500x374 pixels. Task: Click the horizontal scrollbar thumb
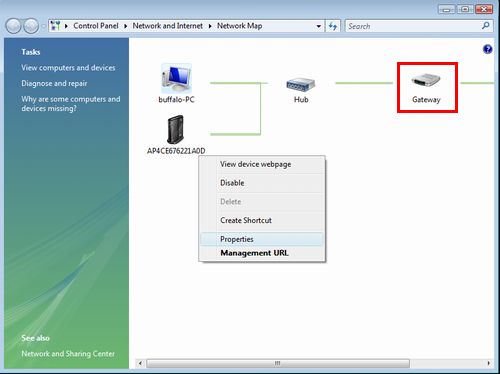pyautogui.click(x=278, y=363)
